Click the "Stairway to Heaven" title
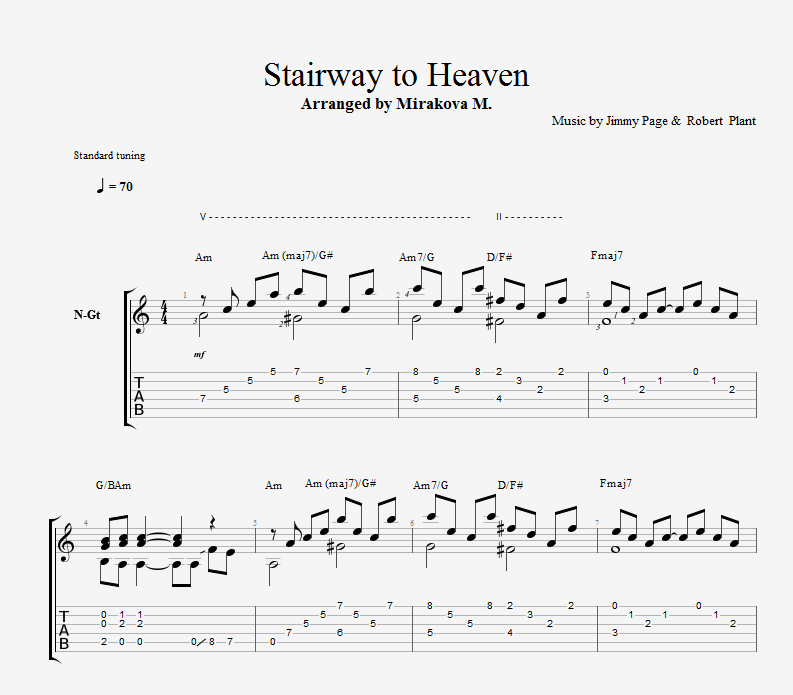The image size is (793, 695). 396,75
